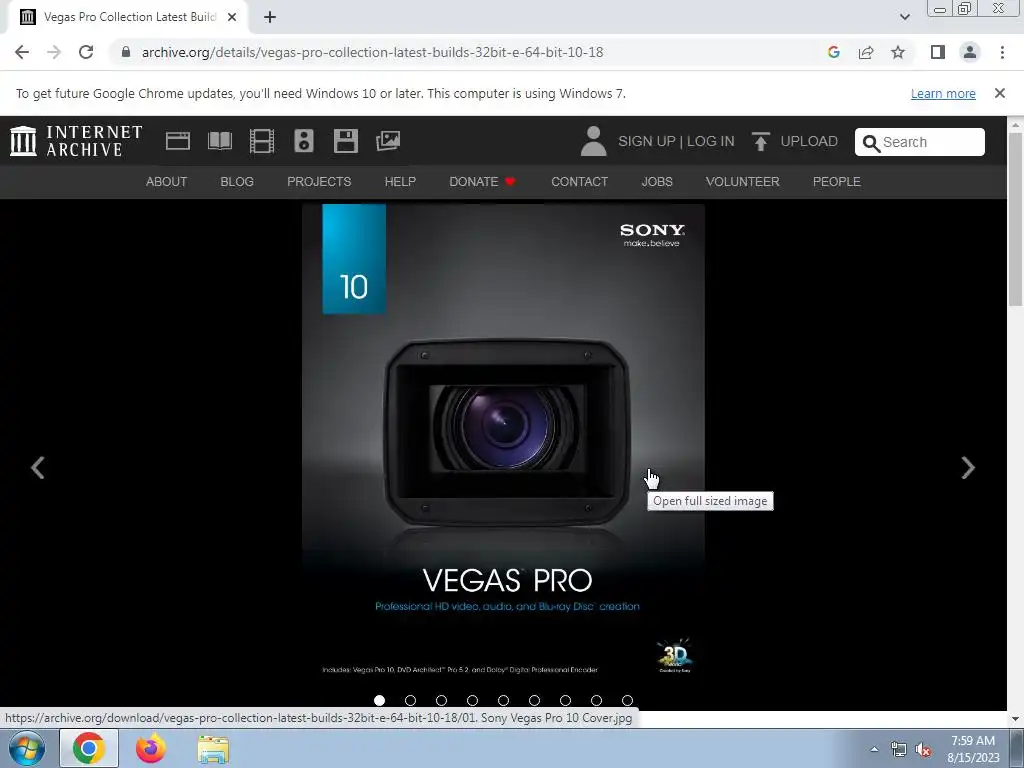Select the fifth carousel dot
The height and width of the screenshot is (768, 1024).
504,700
